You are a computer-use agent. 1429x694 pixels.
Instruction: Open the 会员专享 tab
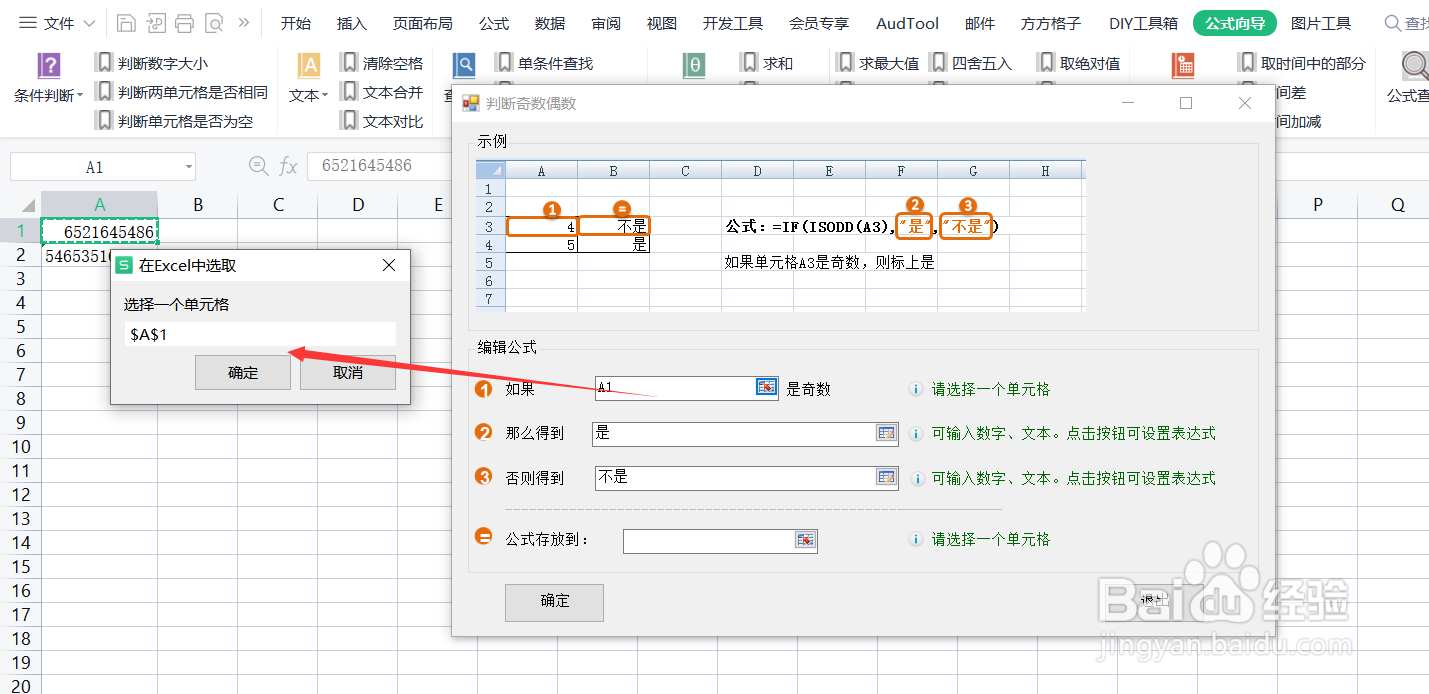point(819,23)
